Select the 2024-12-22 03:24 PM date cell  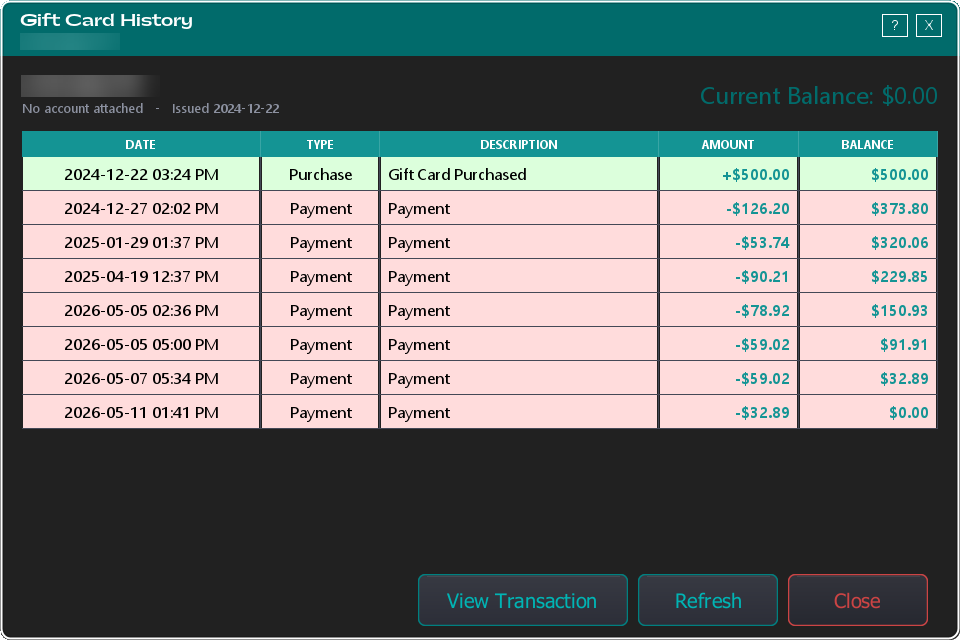[x=141, y=175]
